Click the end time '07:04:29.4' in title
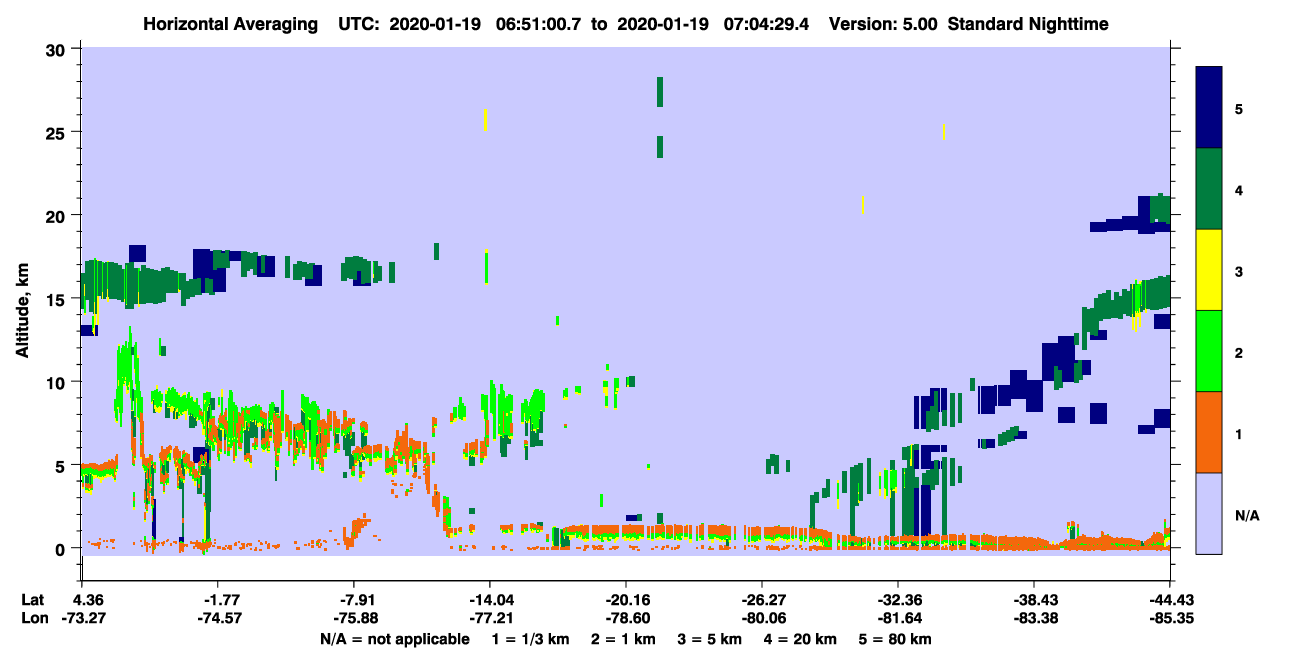 tap(767, 24)
